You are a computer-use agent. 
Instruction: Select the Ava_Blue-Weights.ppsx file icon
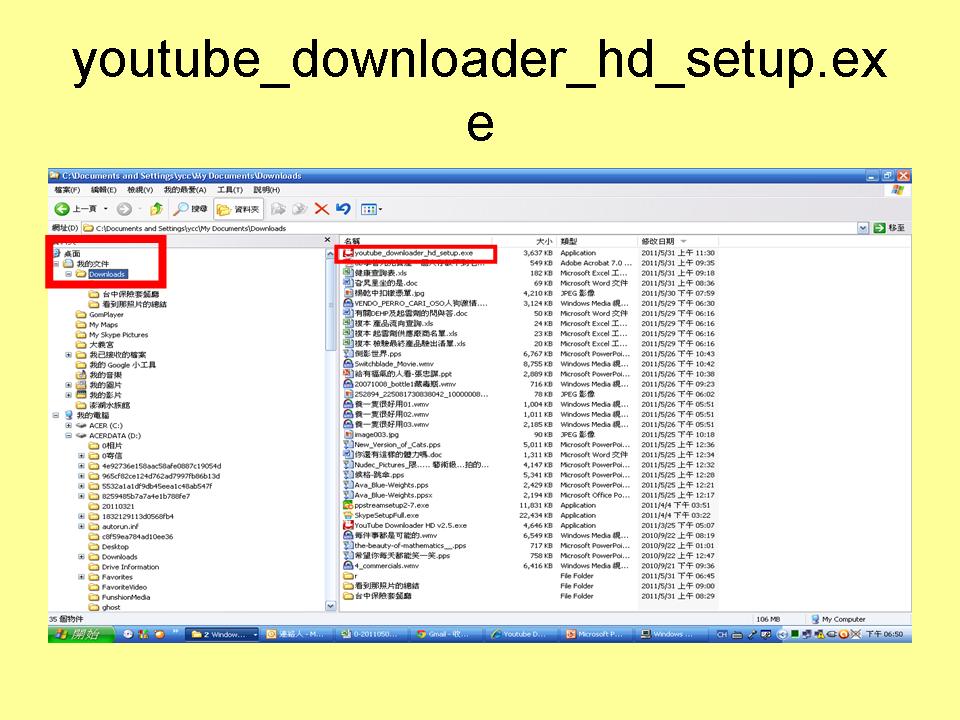pos(348,495)
